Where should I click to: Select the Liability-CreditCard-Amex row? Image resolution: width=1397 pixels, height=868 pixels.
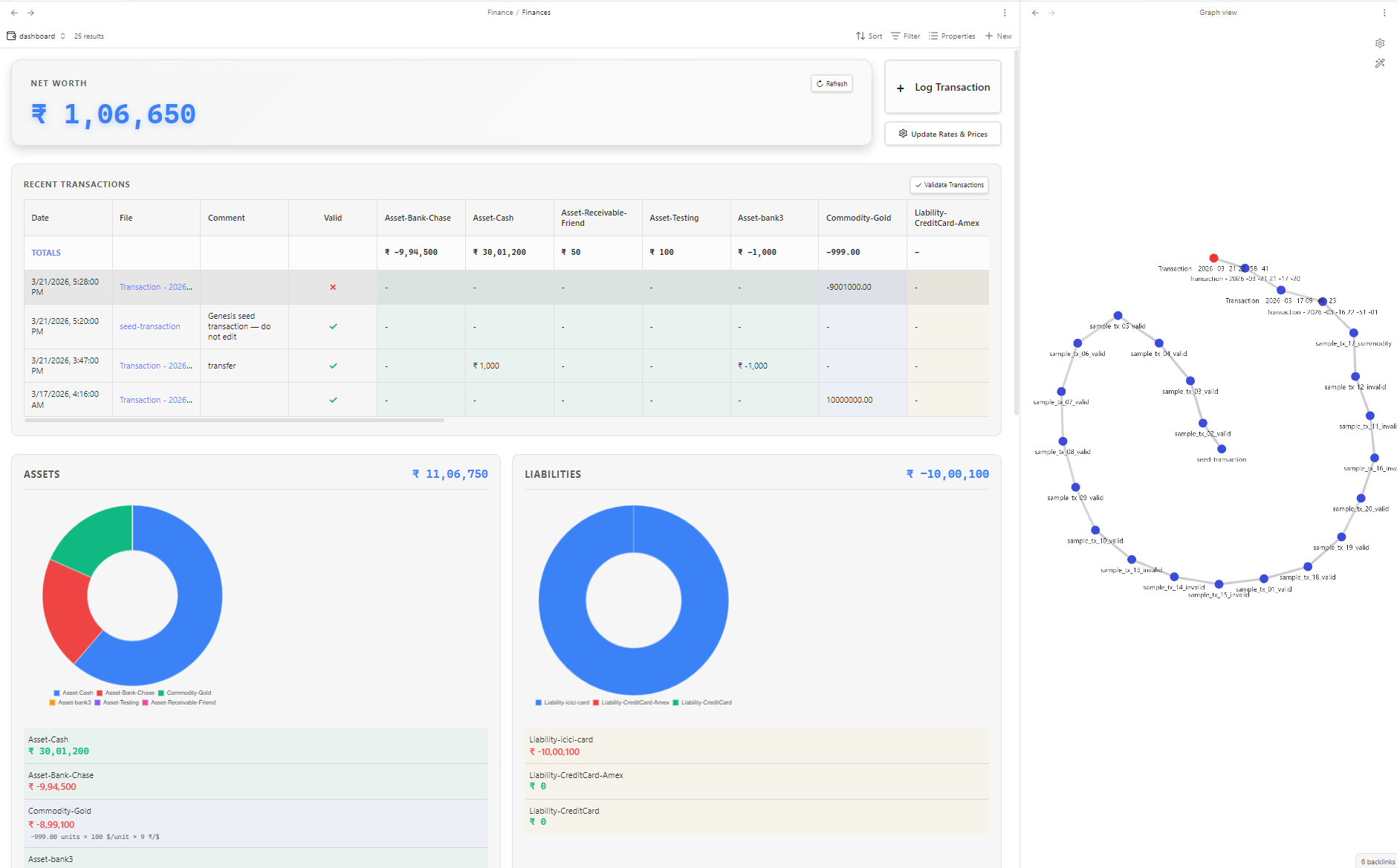coord(756,781)
